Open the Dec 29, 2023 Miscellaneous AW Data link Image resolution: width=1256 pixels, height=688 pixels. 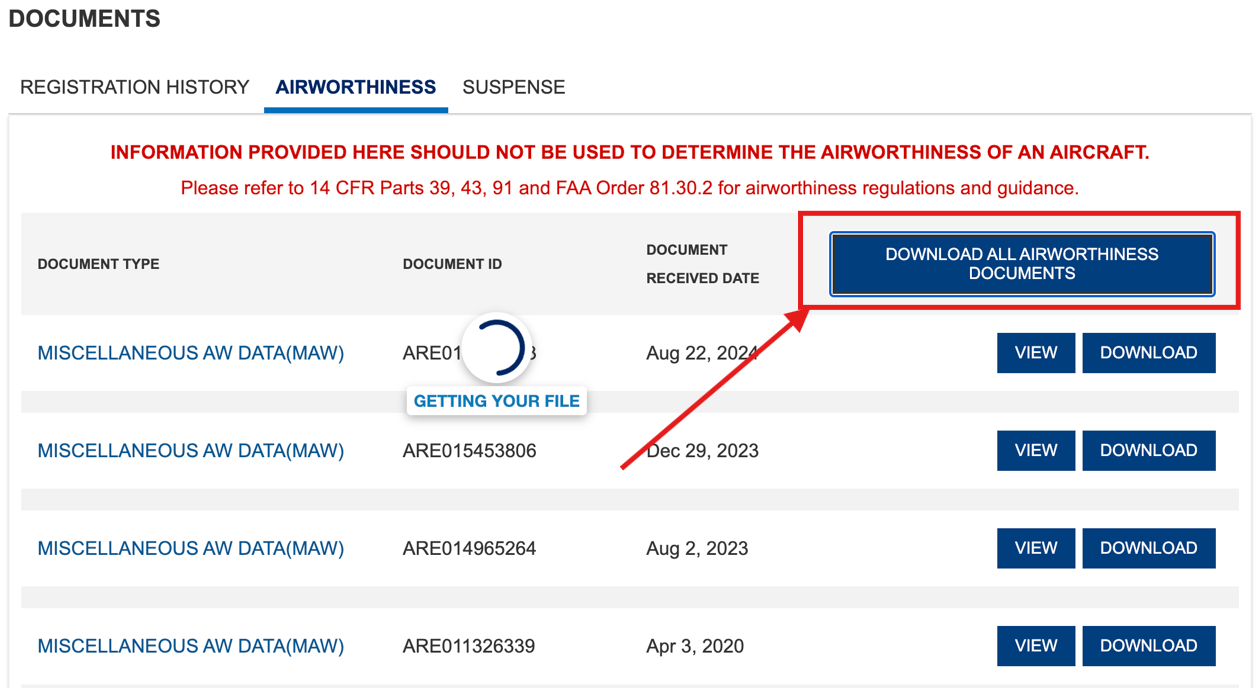click(x=190, y=451)
